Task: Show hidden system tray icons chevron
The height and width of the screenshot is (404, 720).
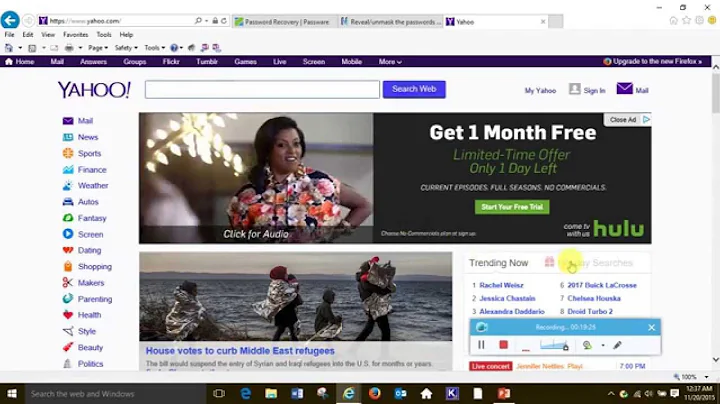Action: pyautogui.click(x=611, y=393)
